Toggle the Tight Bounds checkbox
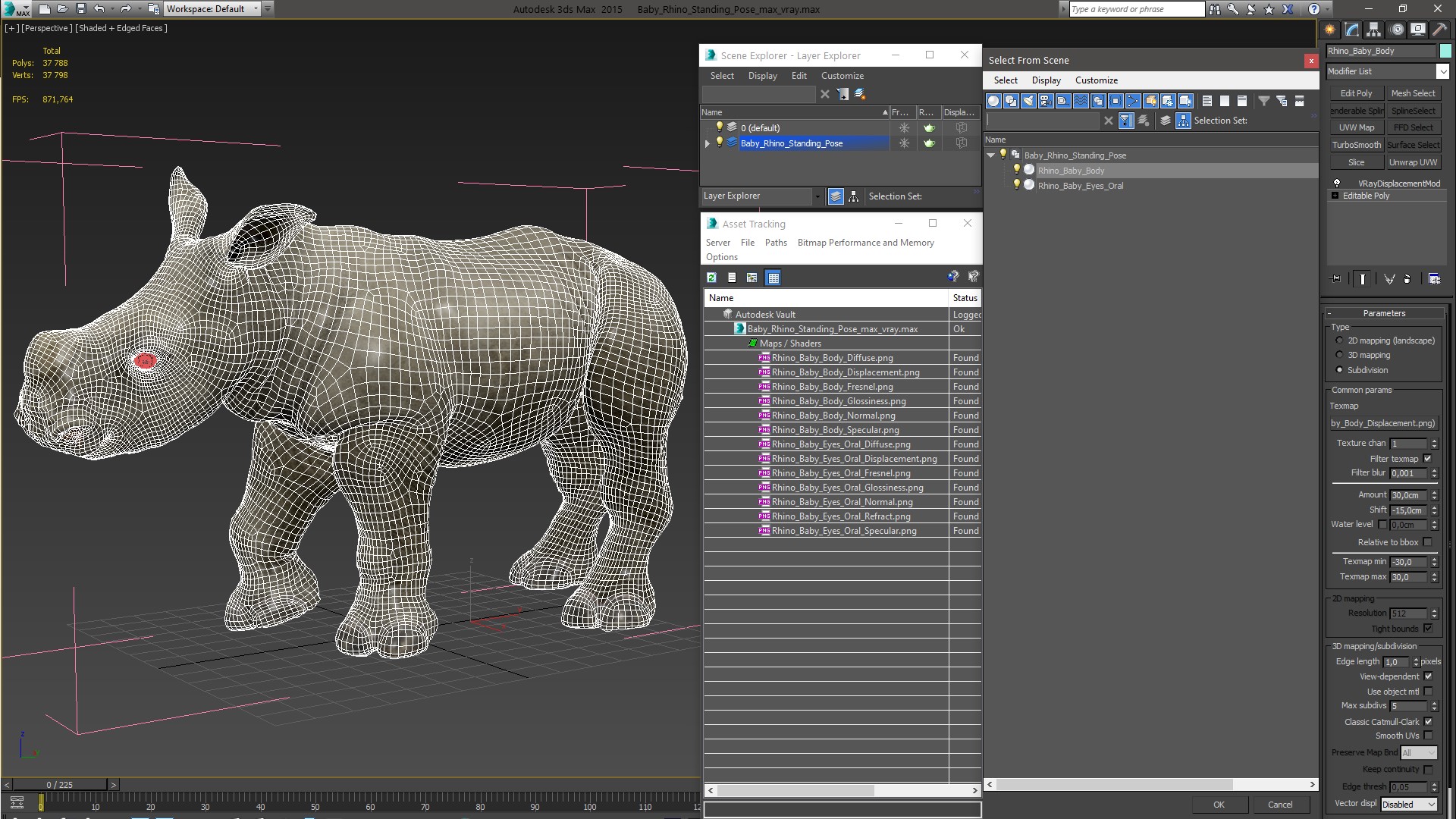This screenshot has height=819, width=1456. tap(1429, 628)
